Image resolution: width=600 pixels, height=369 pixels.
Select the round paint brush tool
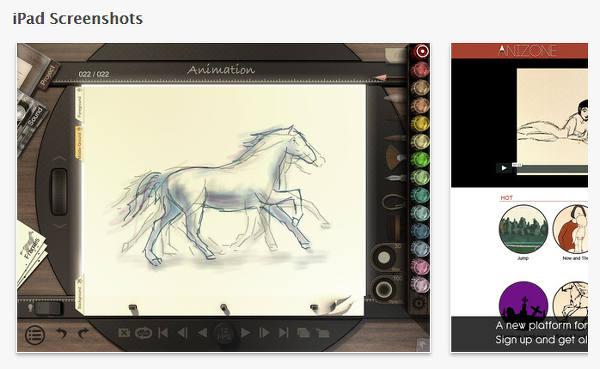[395, 137]
